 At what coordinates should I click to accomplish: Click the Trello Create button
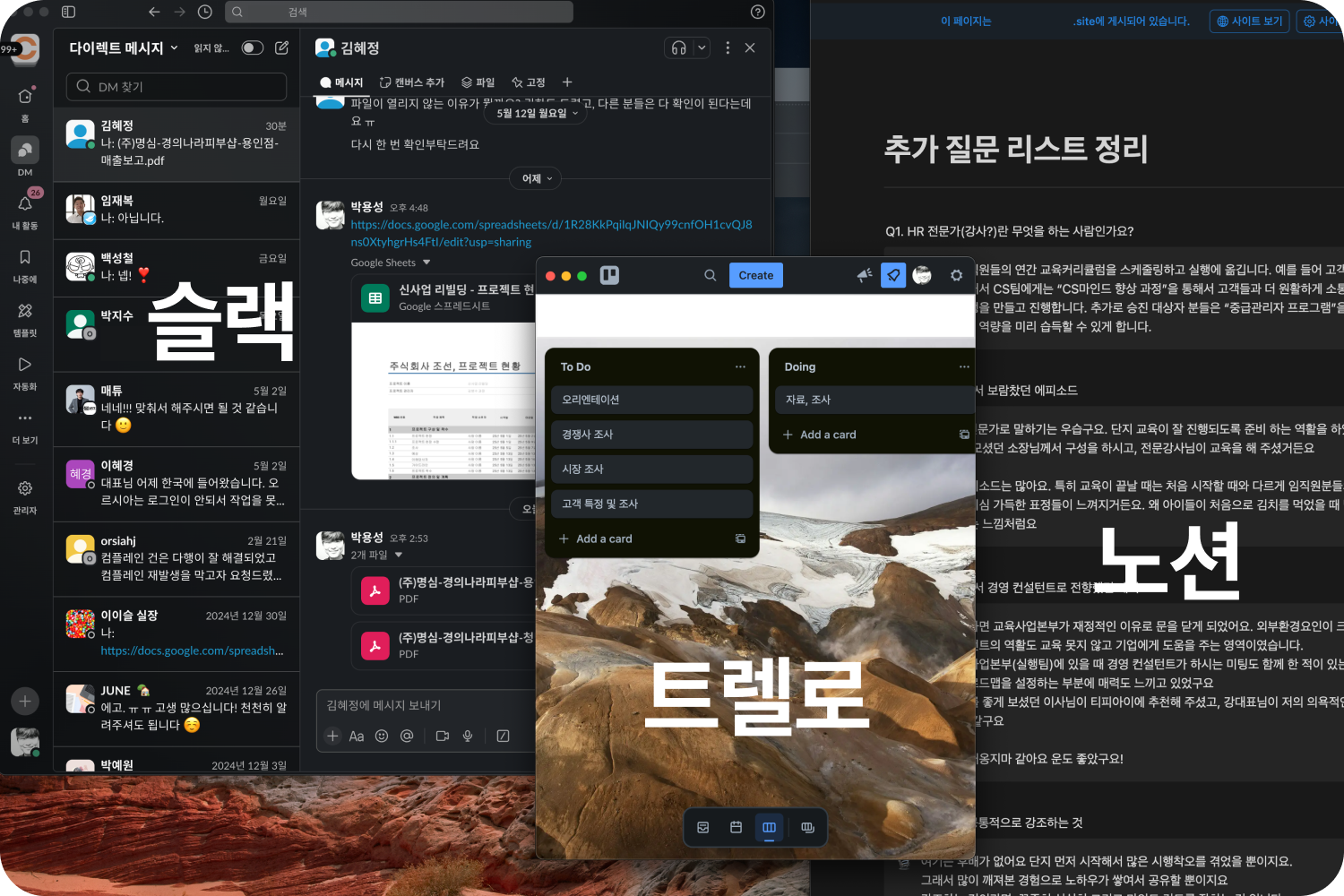pyautogui.click(x=756, y=275)
